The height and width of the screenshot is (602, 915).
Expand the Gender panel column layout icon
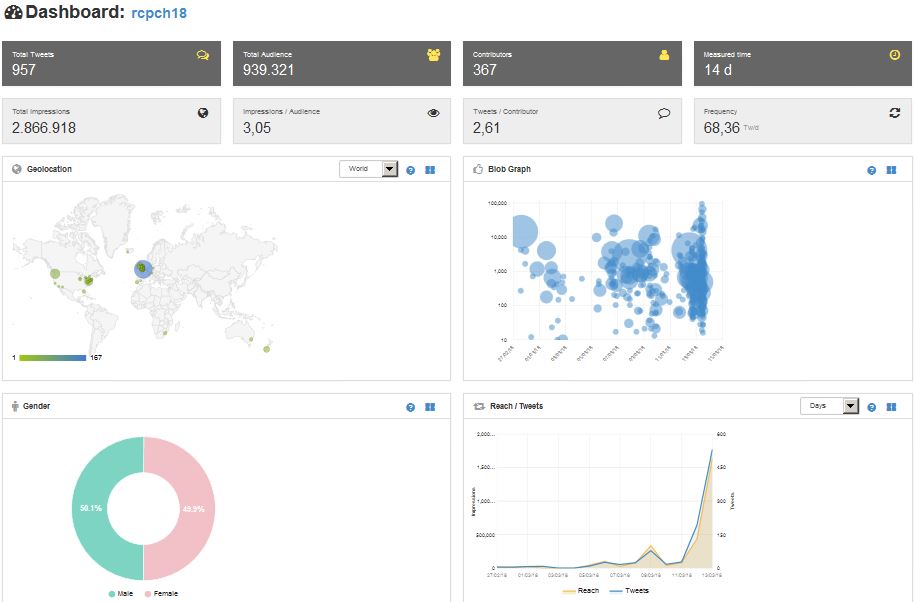[430, 407]
